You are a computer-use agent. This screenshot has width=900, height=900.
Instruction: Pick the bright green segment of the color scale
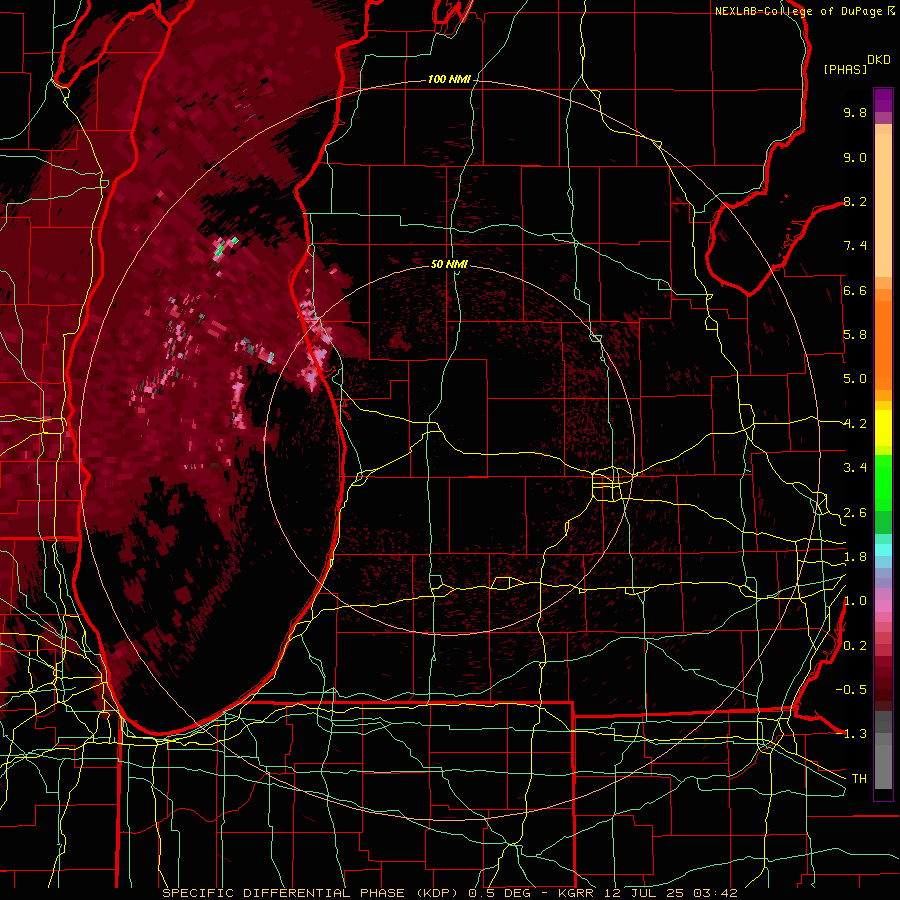(x=883, y=482)
